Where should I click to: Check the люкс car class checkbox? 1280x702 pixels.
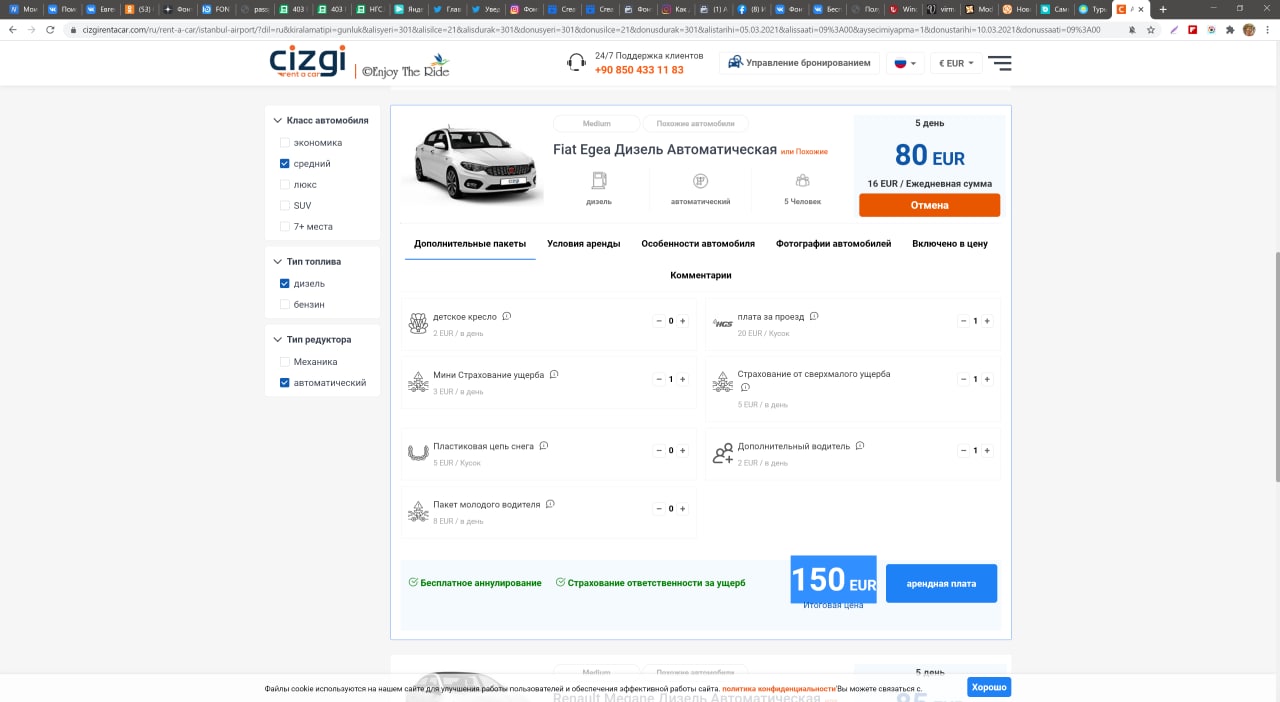click(x=285, y=185)
